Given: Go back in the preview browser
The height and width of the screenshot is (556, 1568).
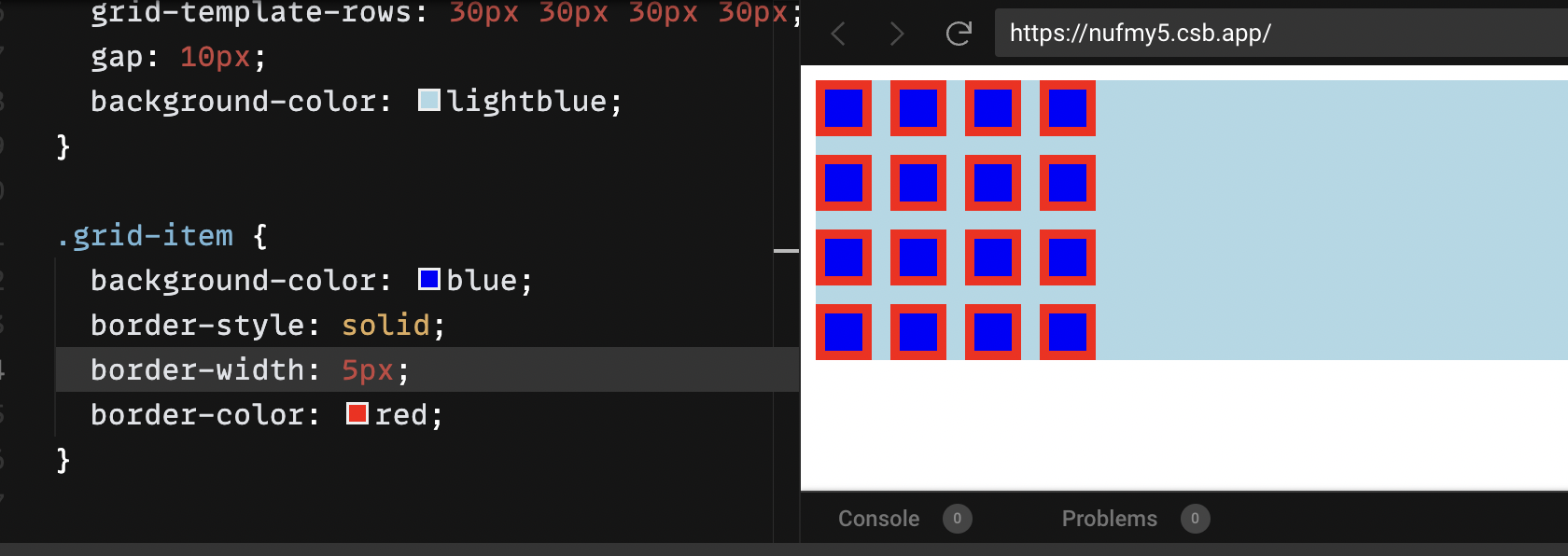Looking at the screenshot, I should (838, 35).
